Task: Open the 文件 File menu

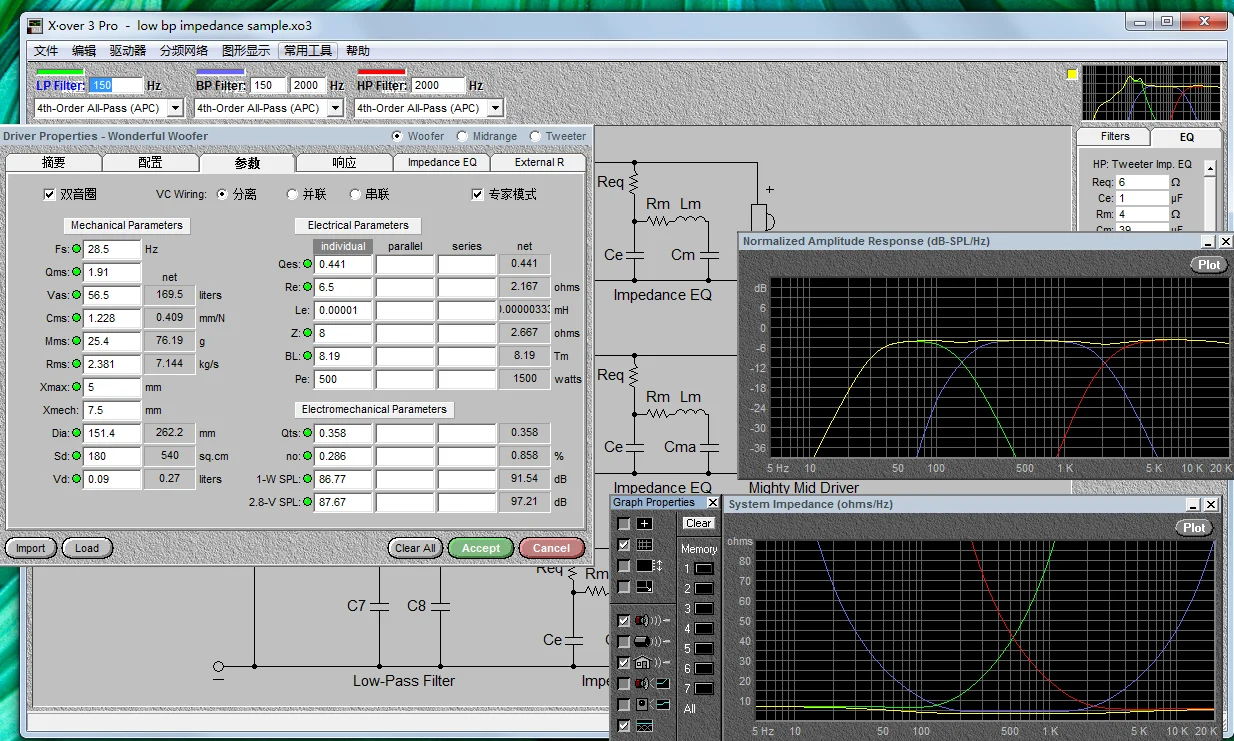Action: click(x=46, y=51)
